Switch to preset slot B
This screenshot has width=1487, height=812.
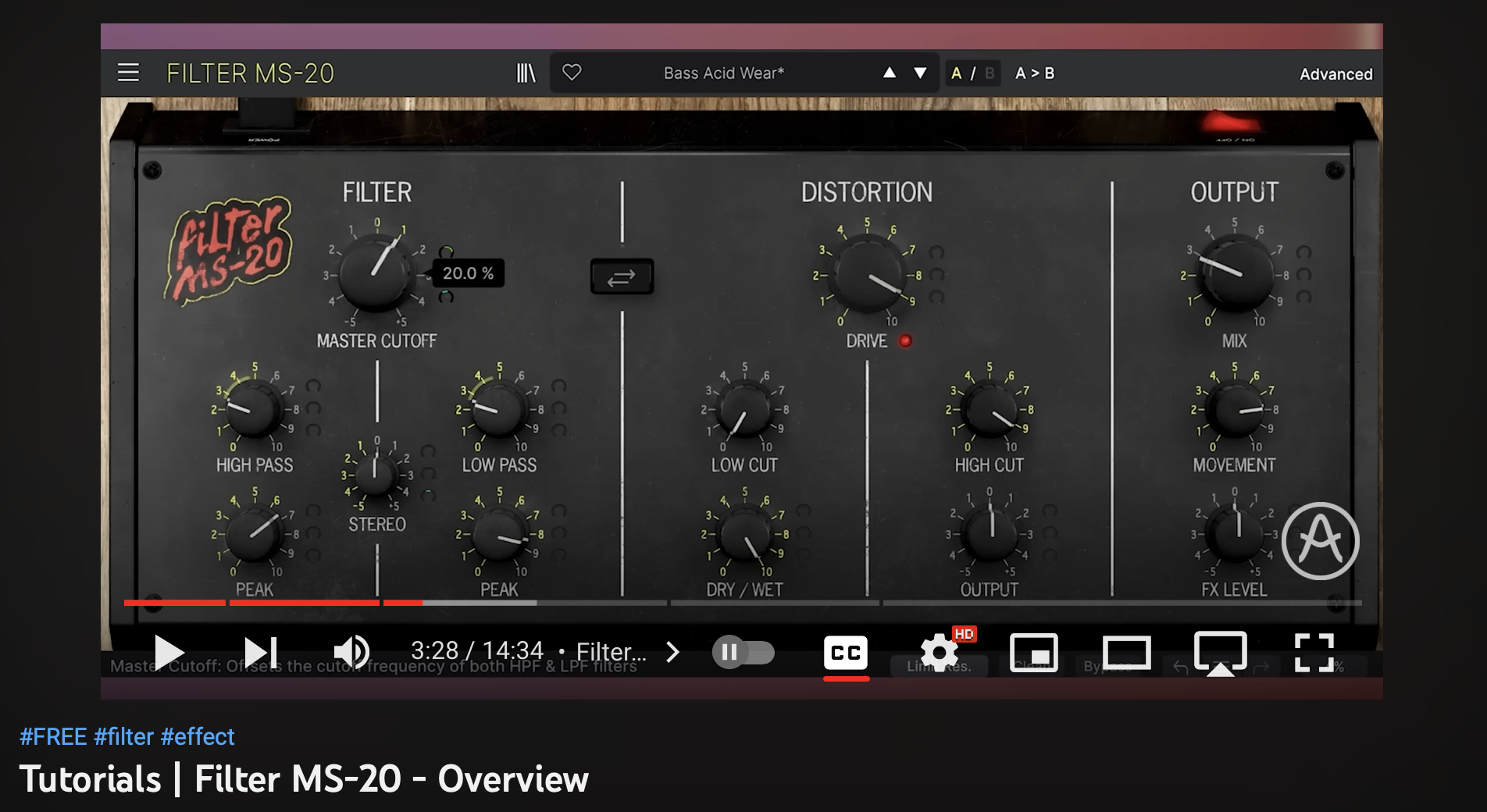click(989, 73)
